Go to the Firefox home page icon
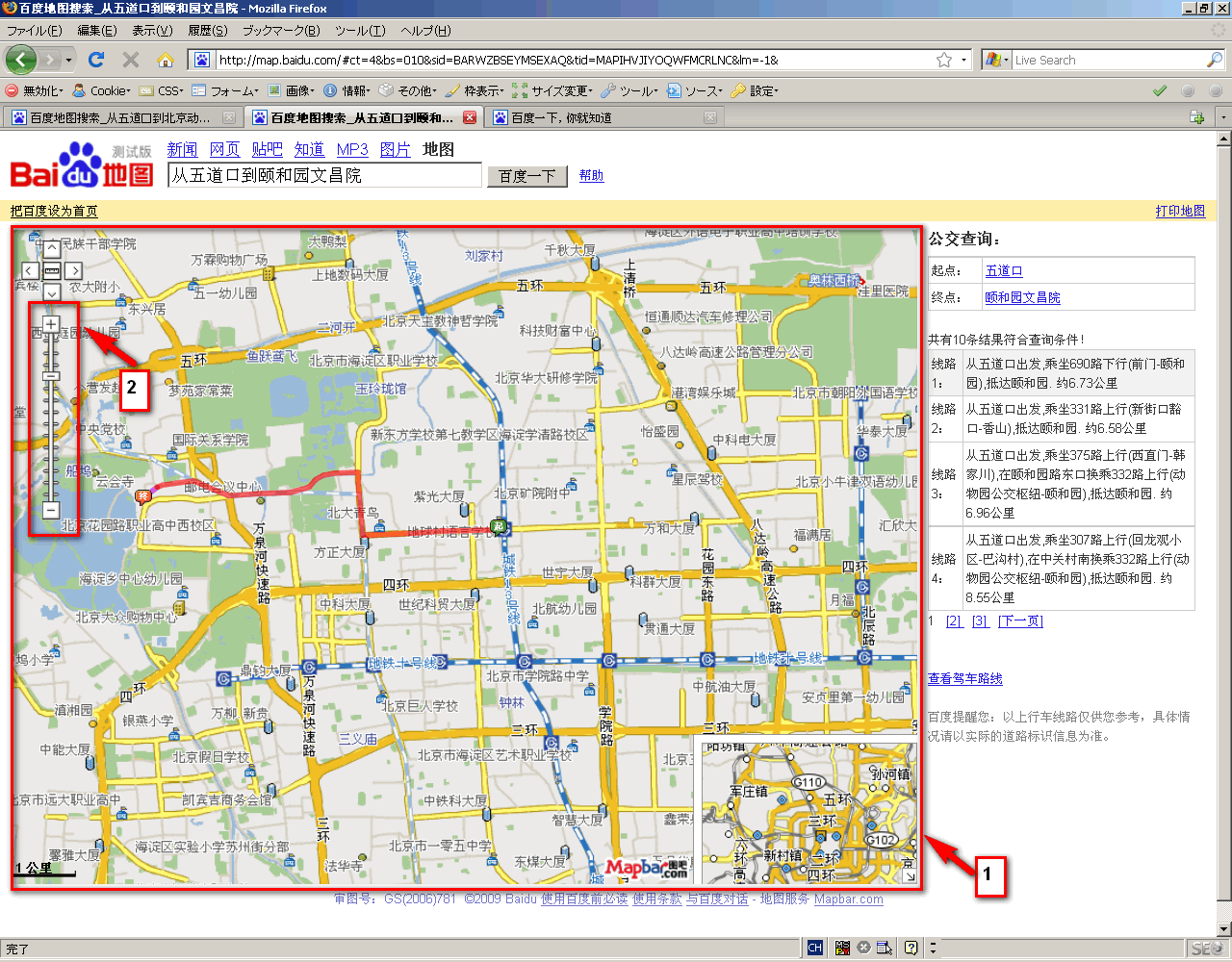 coord(166,60)
